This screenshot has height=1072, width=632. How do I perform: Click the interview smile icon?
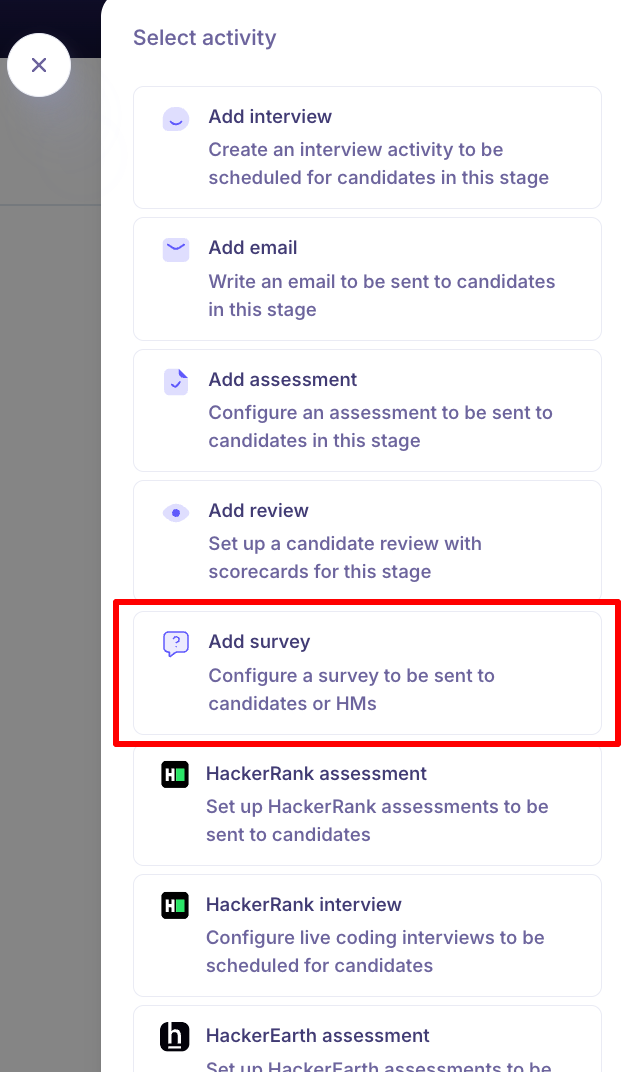click(x=176, y=119)
